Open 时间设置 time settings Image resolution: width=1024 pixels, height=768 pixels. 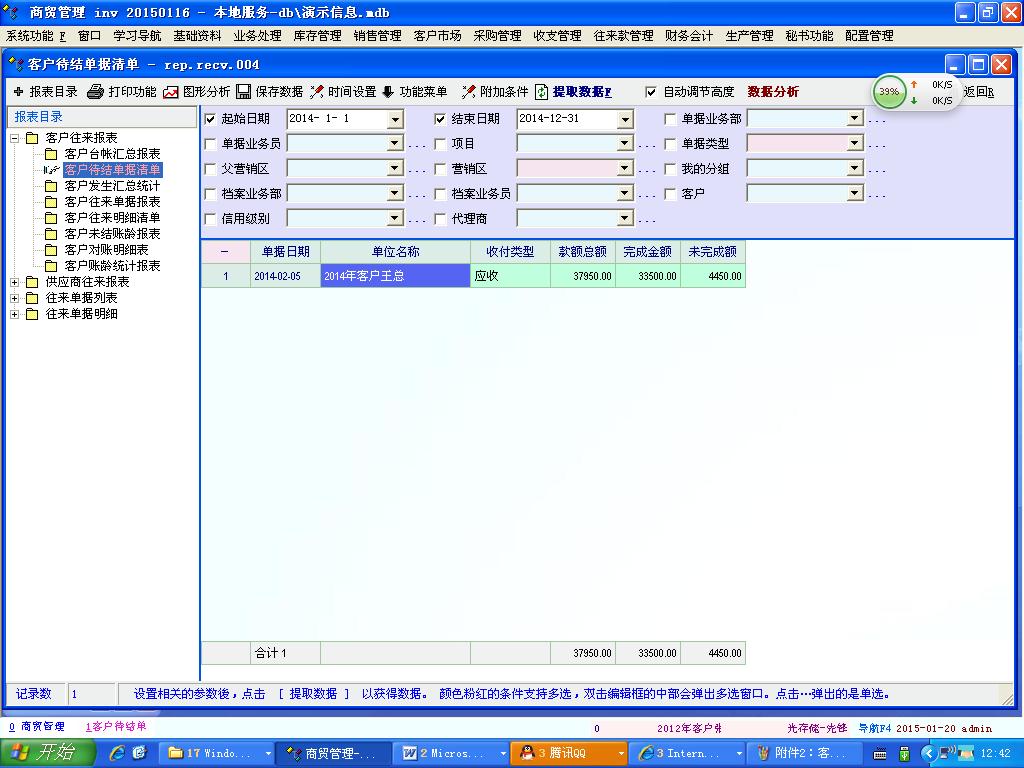click(317, 92)
